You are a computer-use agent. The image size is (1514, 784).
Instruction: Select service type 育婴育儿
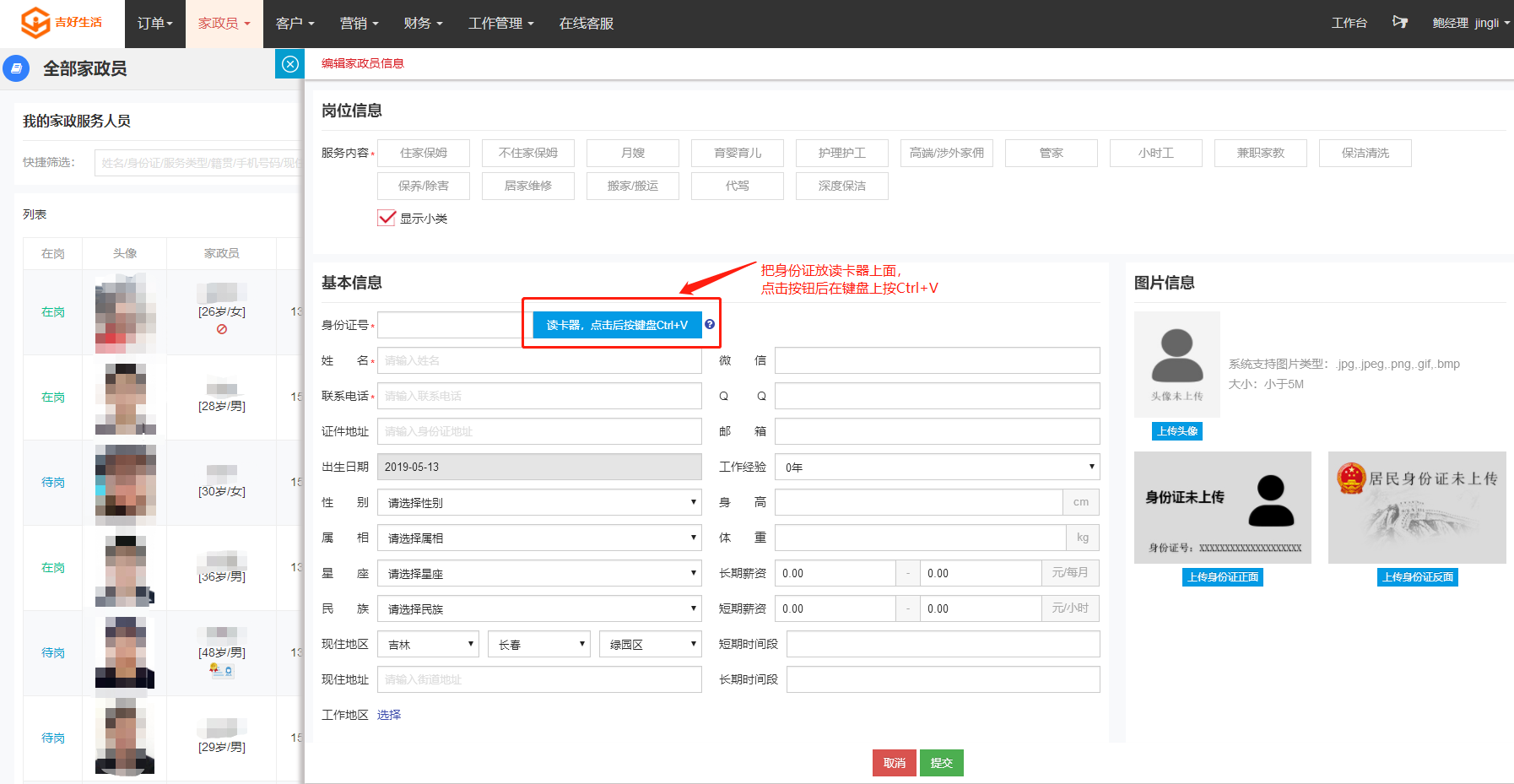click(738, 153)
